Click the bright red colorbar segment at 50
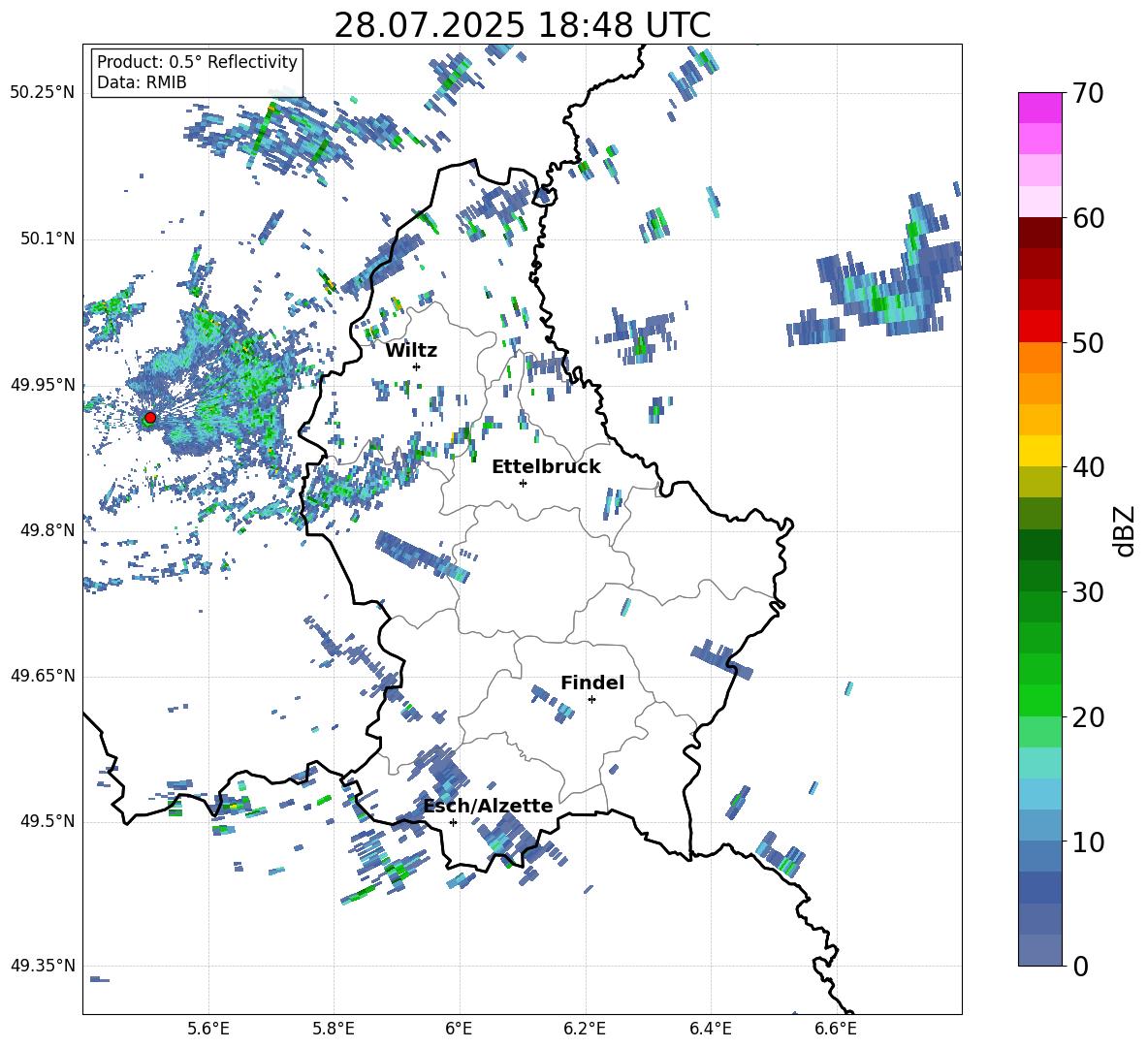The width and height of the screenshot is (1148, 1048). point(1039,327)
